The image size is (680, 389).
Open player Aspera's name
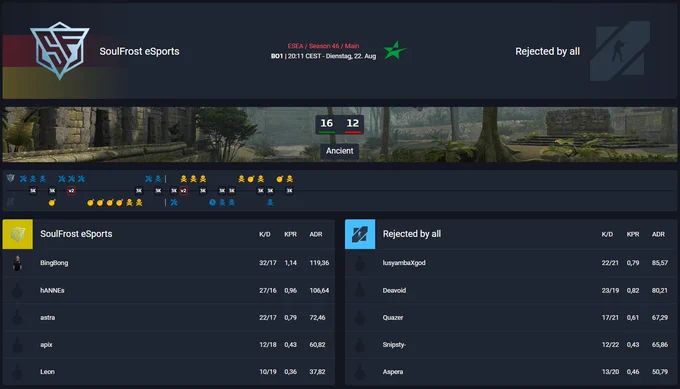click(x=393, y=372)
